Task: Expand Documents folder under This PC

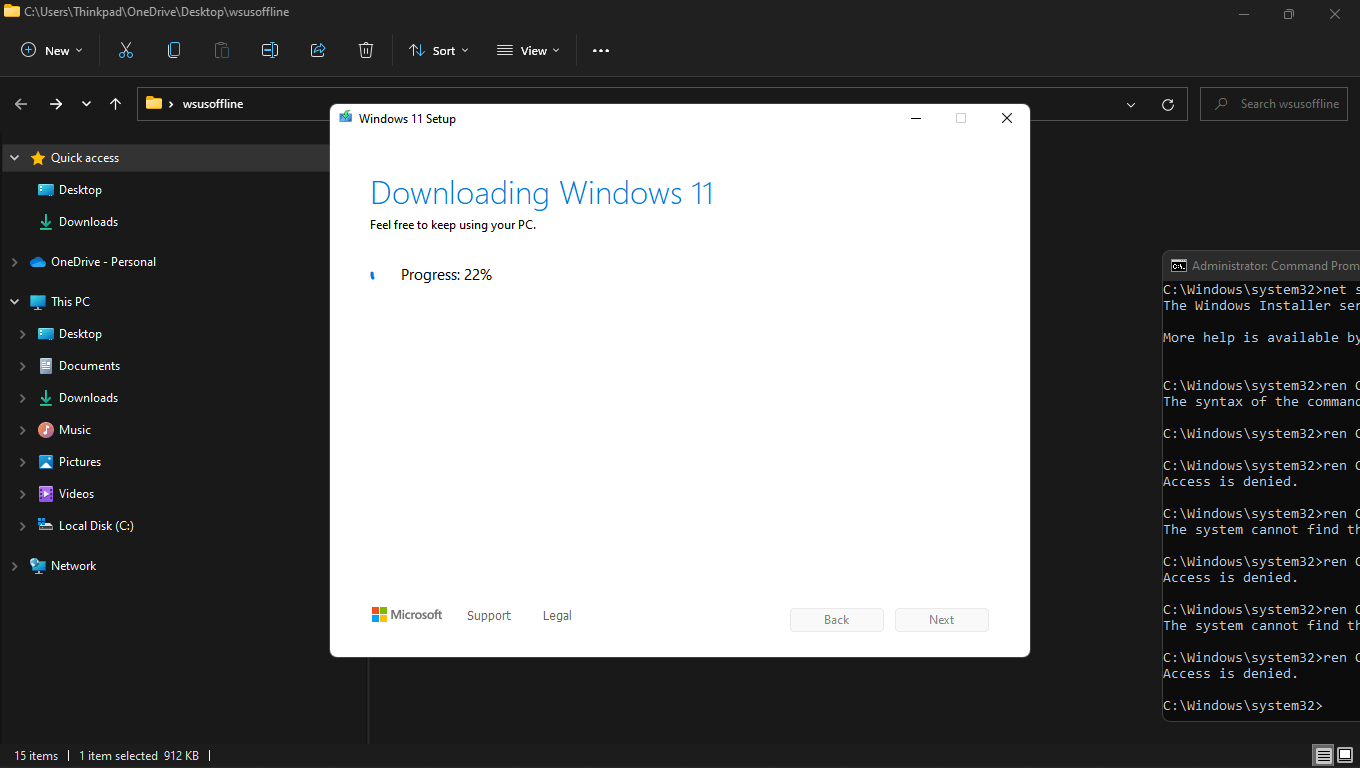Action: pyautogui.click(x=23, y=366)
